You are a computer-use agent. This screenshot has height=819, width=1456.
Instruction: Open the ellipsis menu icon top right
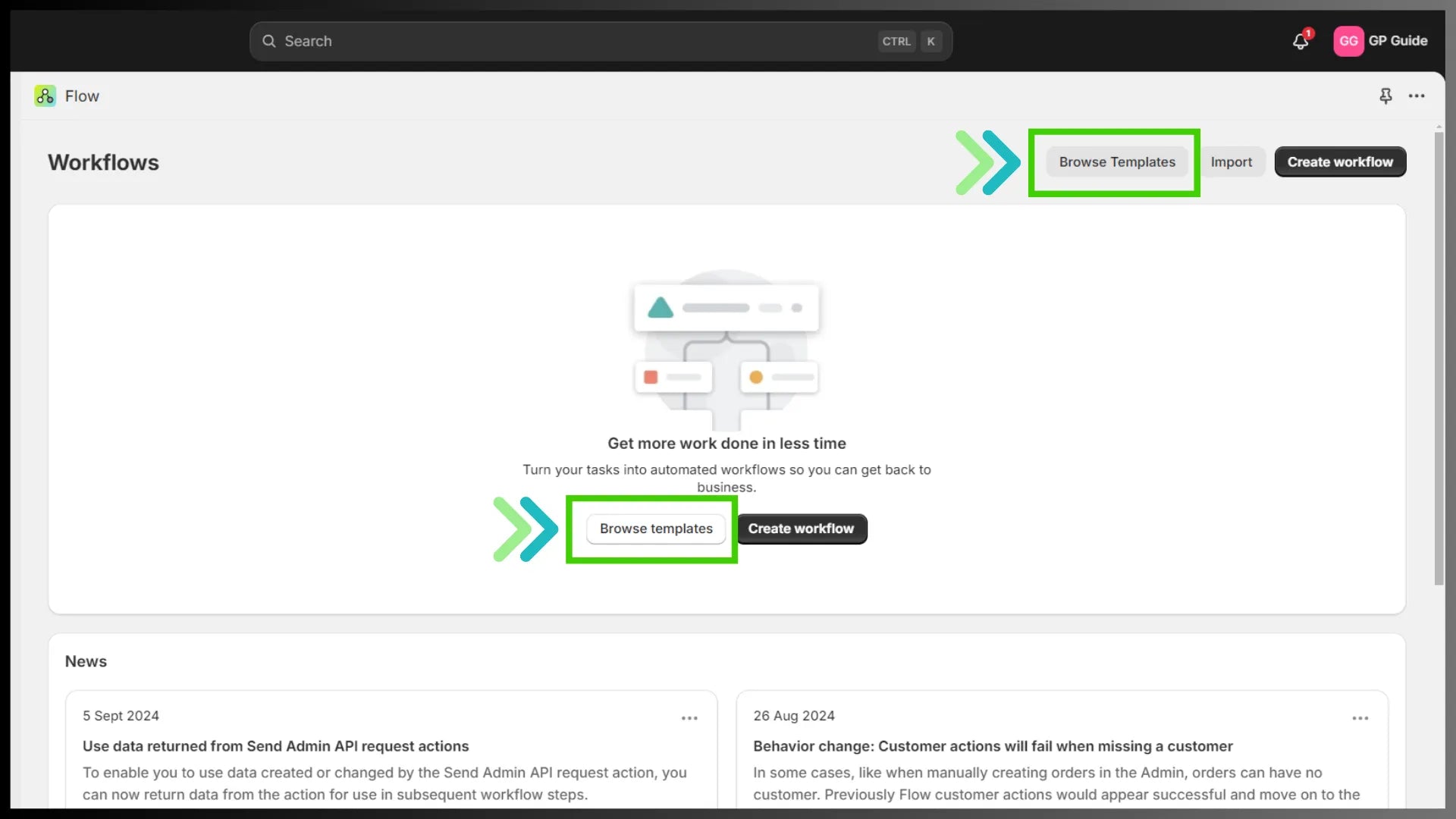tap(1417, 96)
